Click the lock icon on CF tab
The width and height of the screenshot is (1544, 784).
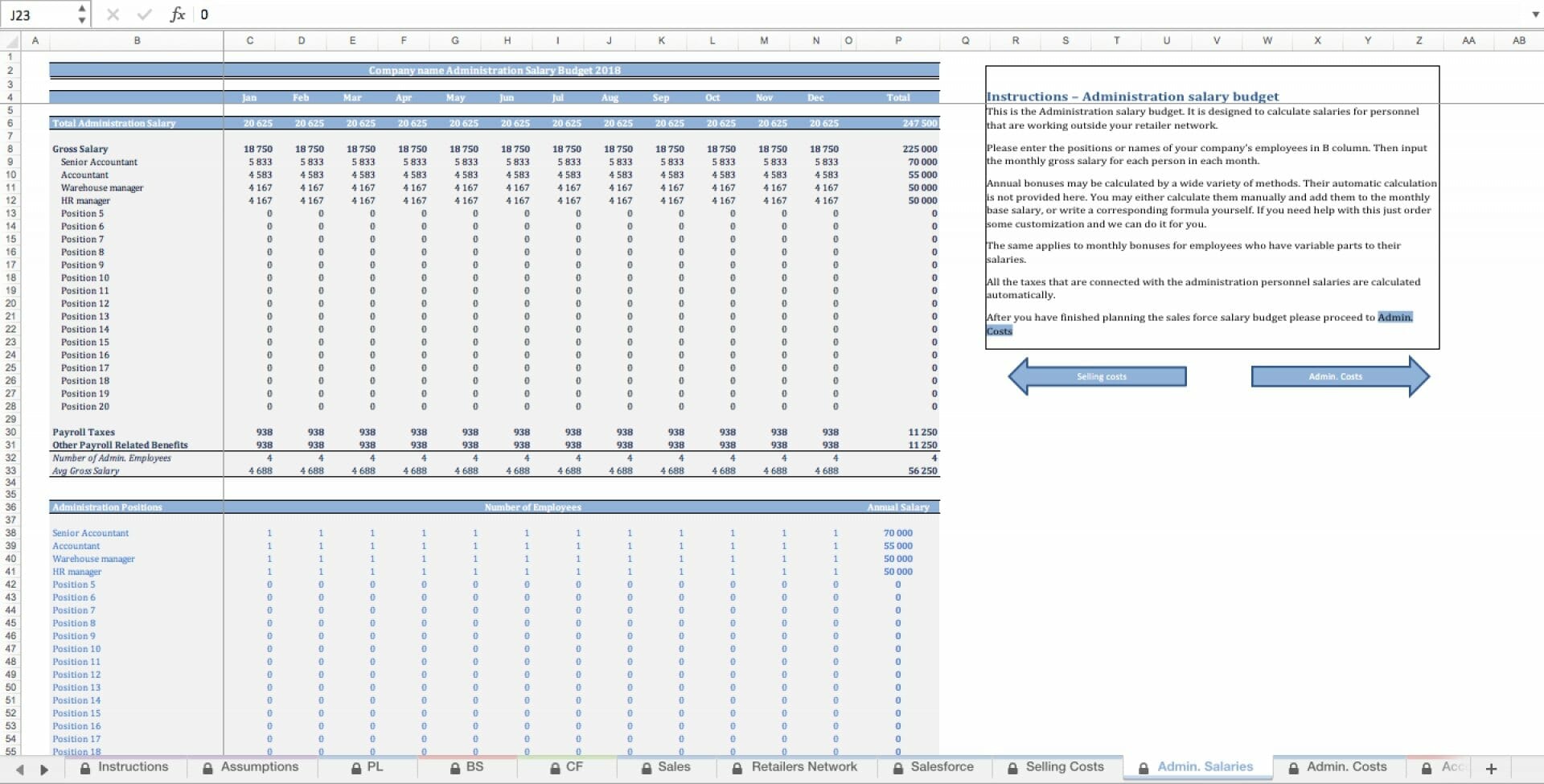(x=555, y=768)
